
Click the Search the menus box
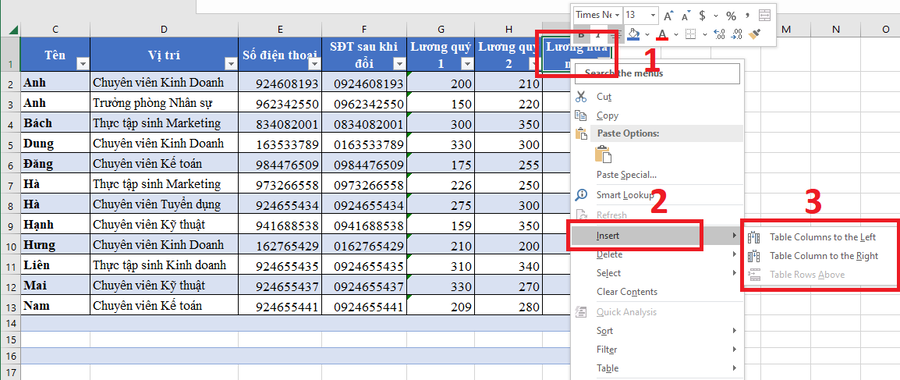pyautogui.click(x=658, y=73)
